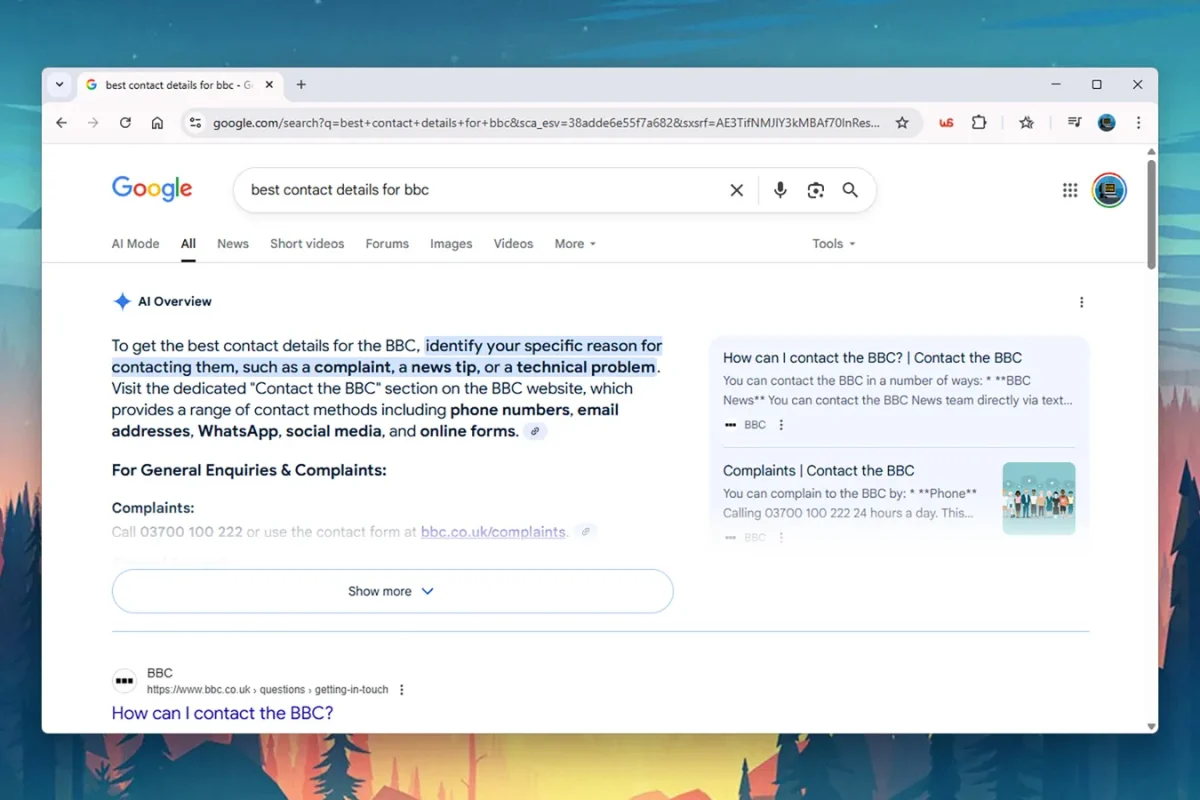Viewport: 1200px width, 800px height.
Task: Open the Extensions puzzle icon
Action: (979, 123)
